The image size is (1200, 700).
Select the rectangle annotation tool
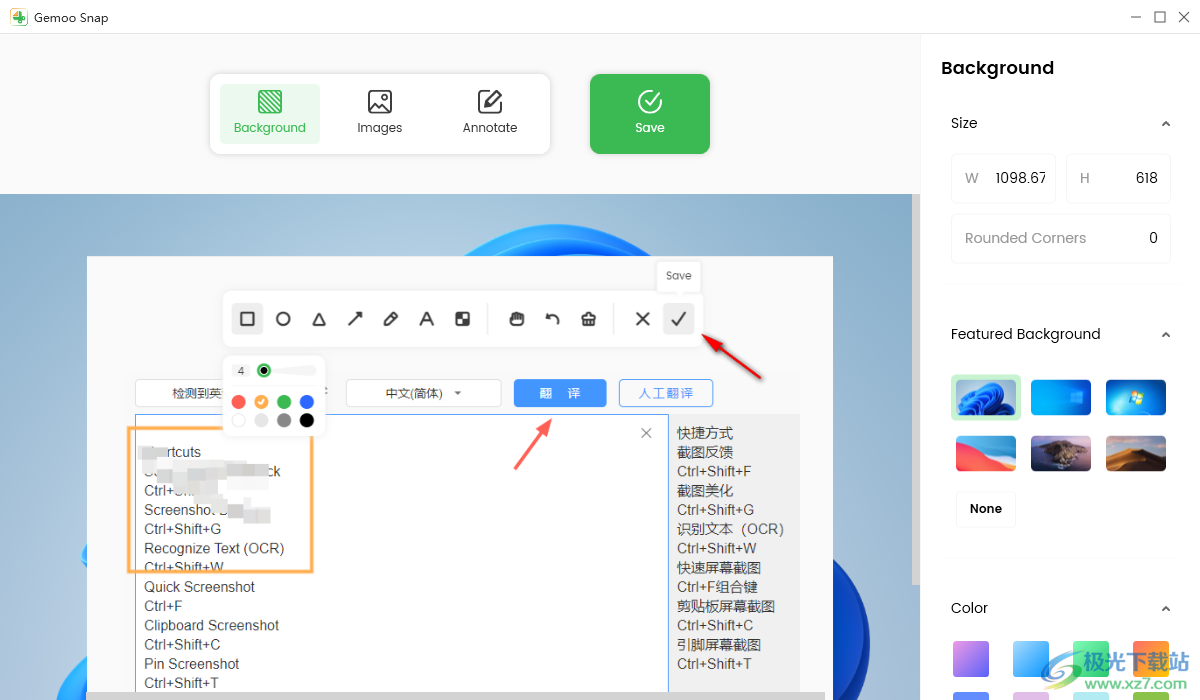(x=247, y=319)
